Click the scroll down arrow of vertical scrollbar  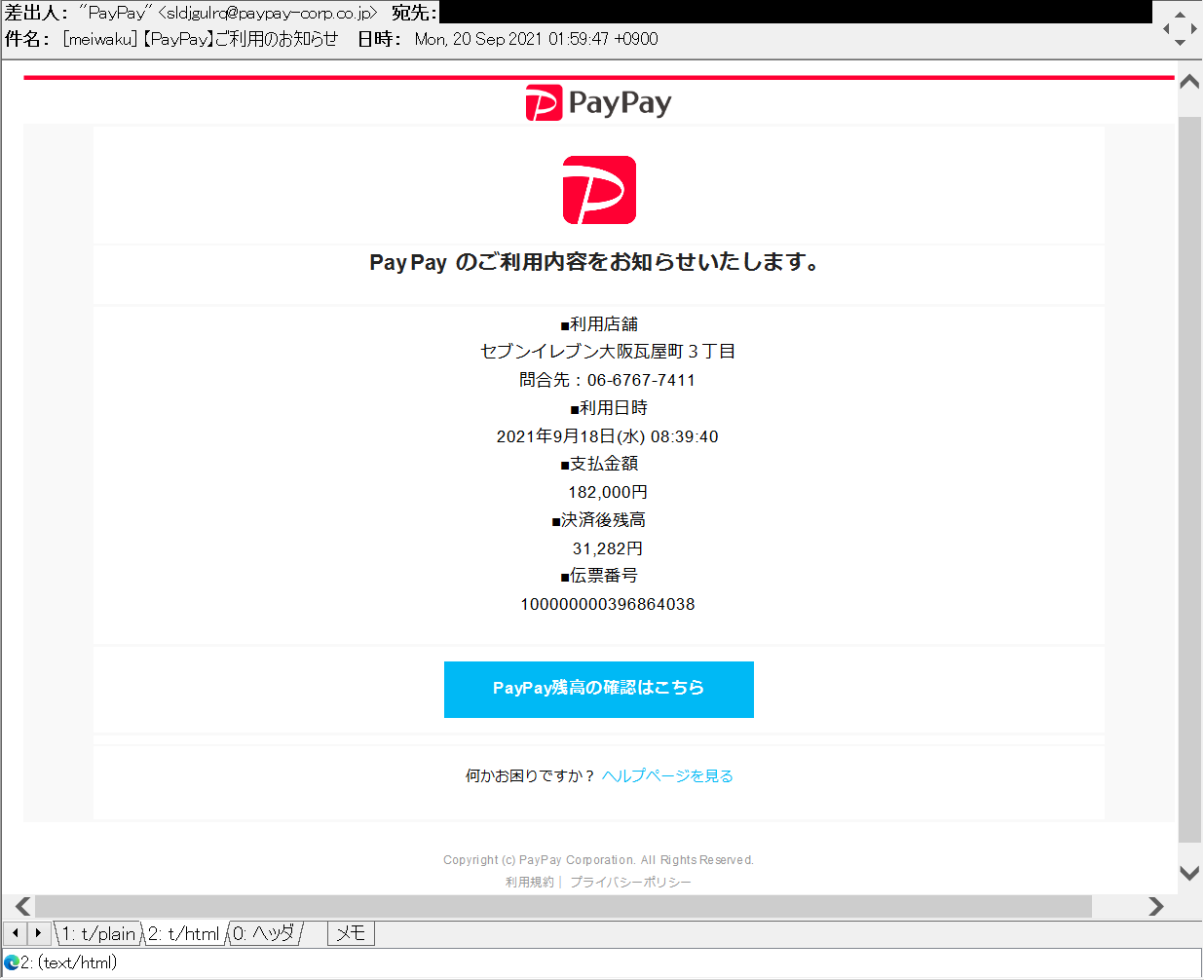coord(1189,873)
